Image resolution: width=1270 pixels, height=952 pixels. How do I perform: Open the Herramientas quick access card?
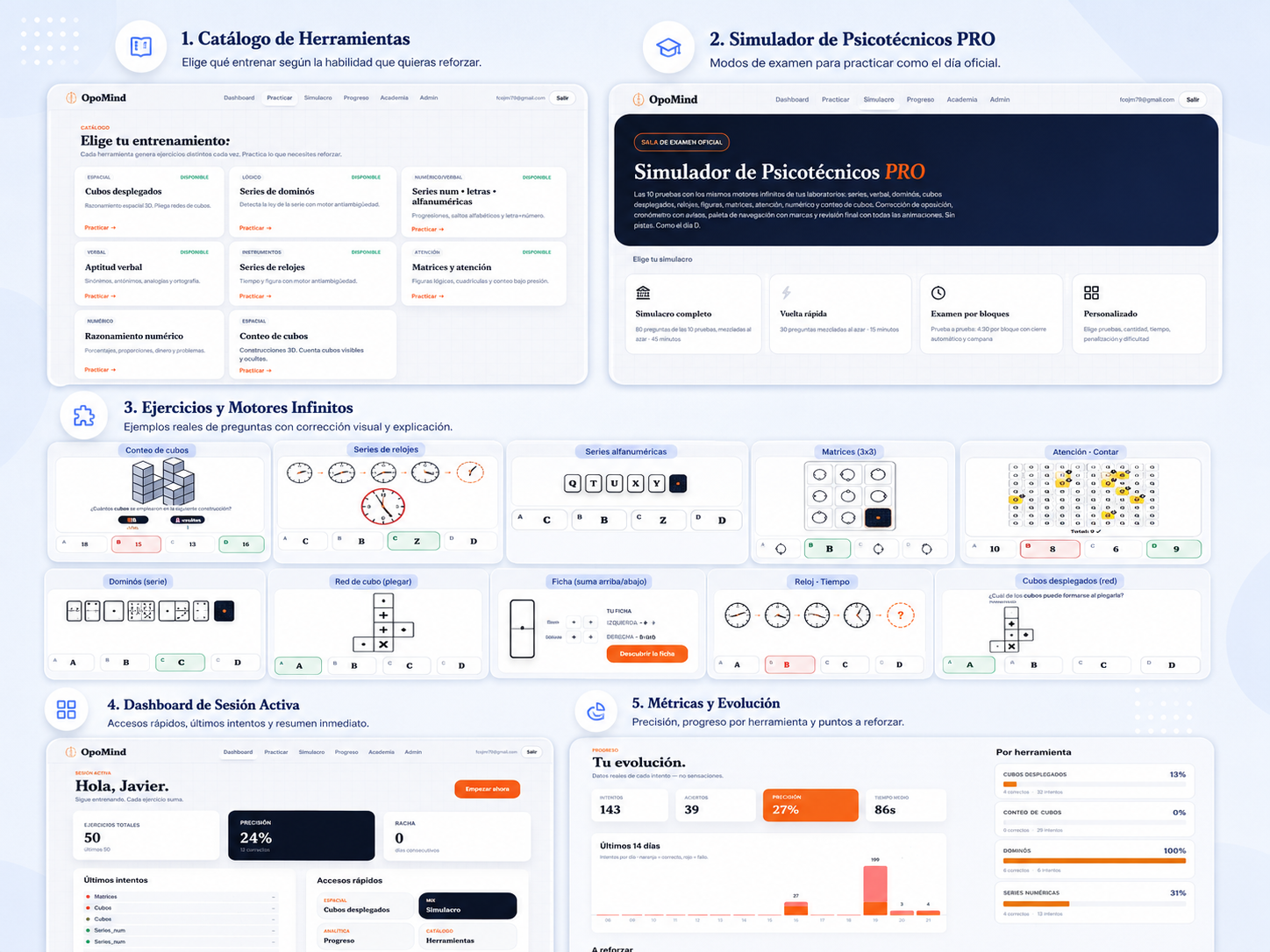(x=467, y=936)
